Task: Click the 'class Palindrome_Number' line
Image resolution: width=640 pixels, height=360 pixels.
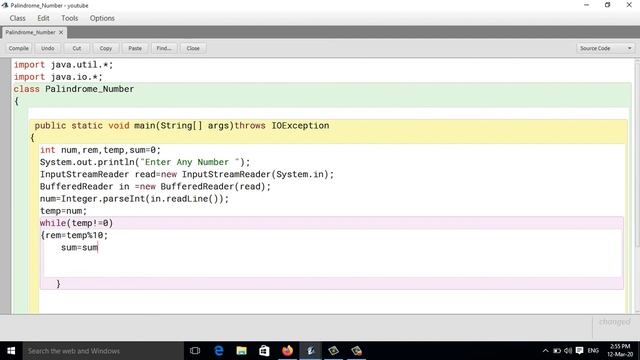Action: point(73,89)
